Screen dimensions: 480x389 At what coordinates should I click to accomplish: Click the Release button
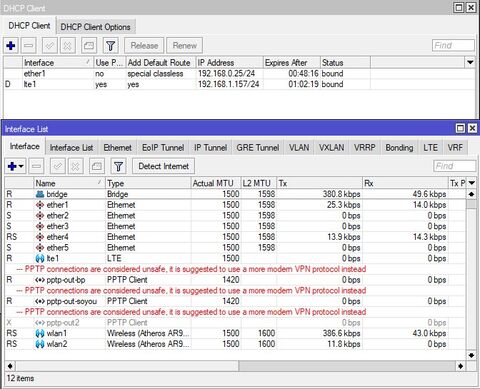(x=144, y=45)
